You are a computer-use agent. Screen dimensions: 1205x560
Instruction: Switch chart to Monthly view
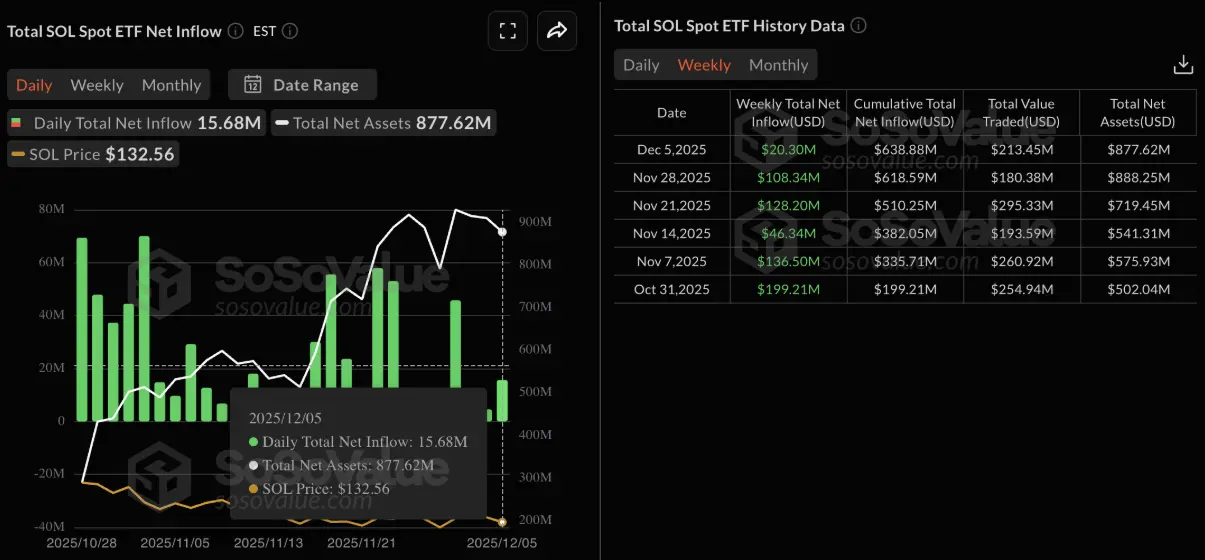point(171,85)
